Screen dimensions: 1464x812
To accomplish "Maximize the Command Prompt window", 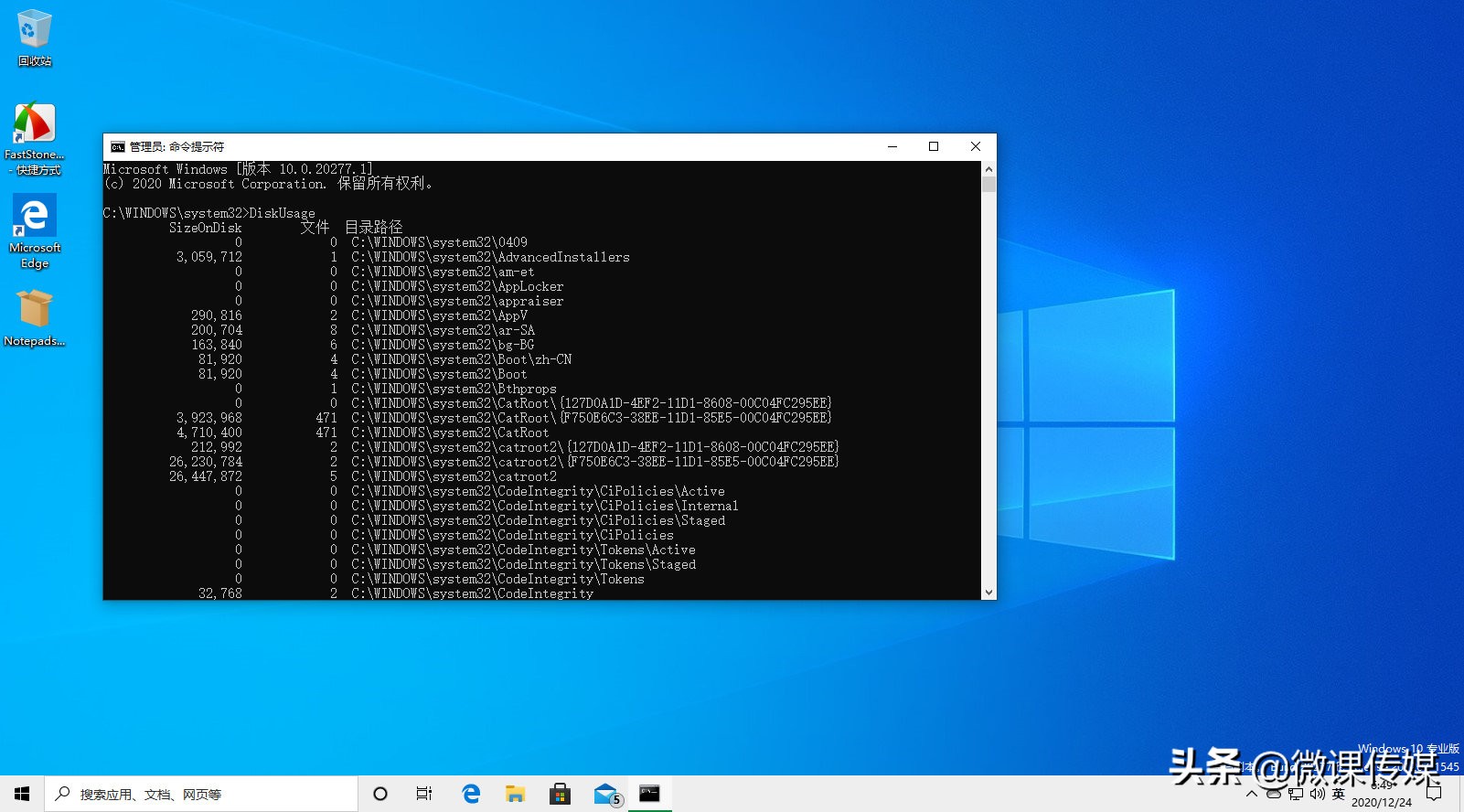I will [x=934, y=146].
